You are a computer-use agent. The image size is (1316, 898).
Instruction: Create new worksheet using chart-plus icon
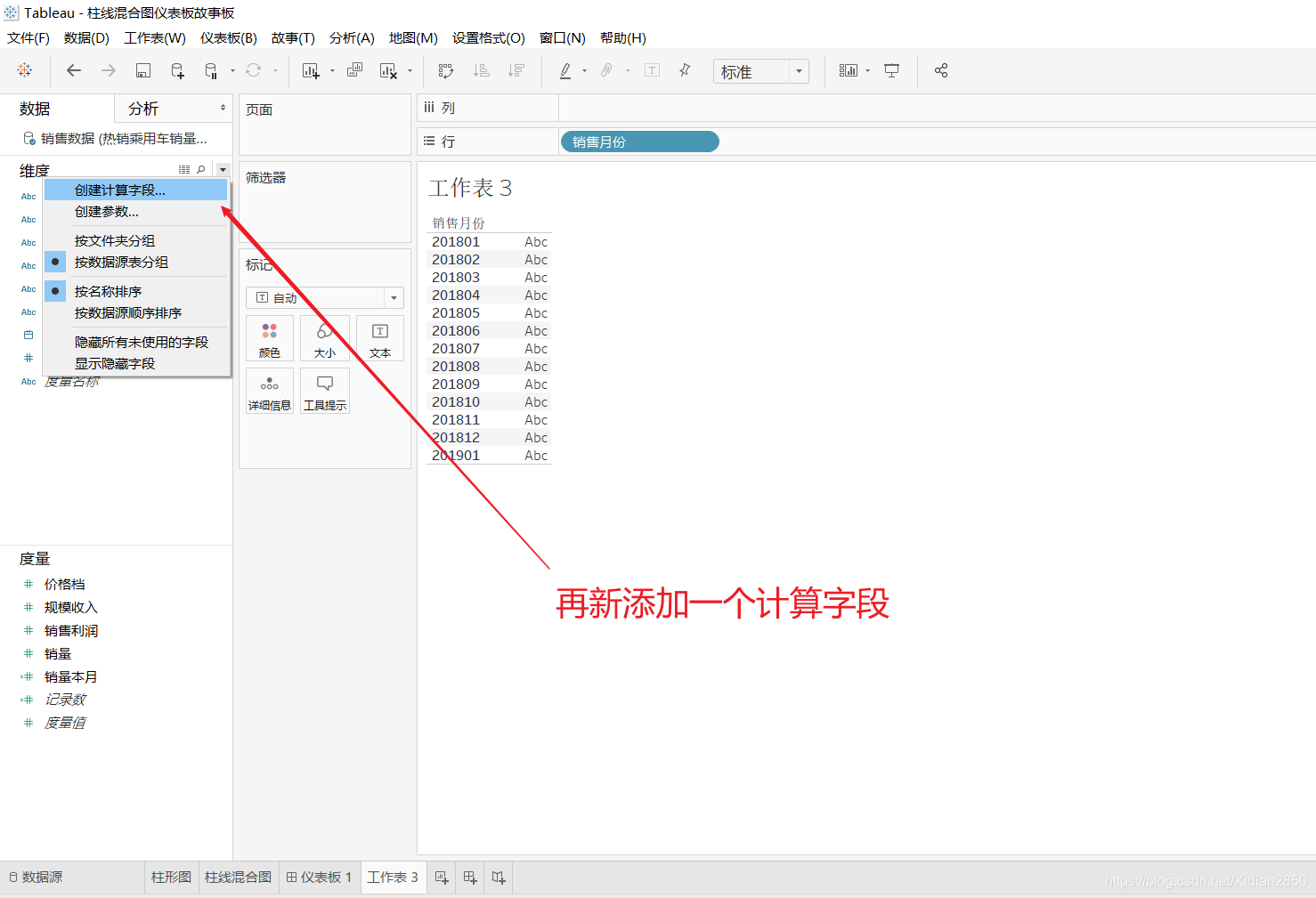tap(311, 71)
